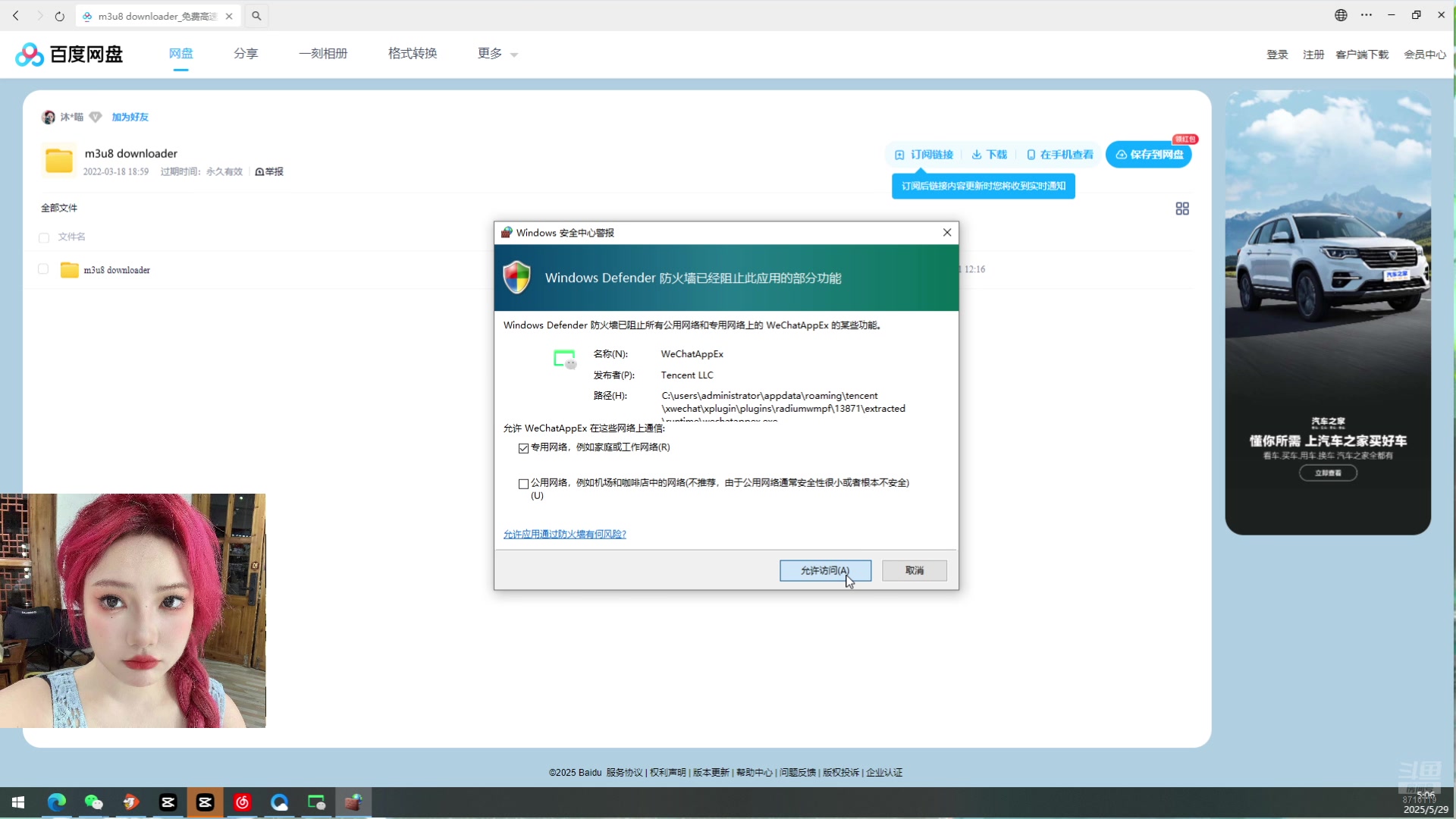
Task: Click the path text in firewall dialog
Action: tap(783, 406)
